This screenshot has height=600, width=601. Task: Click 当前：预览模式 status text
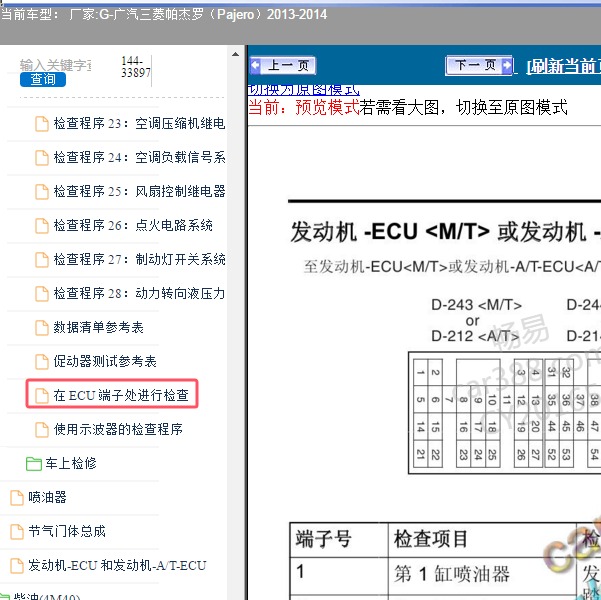pos(304,107)
